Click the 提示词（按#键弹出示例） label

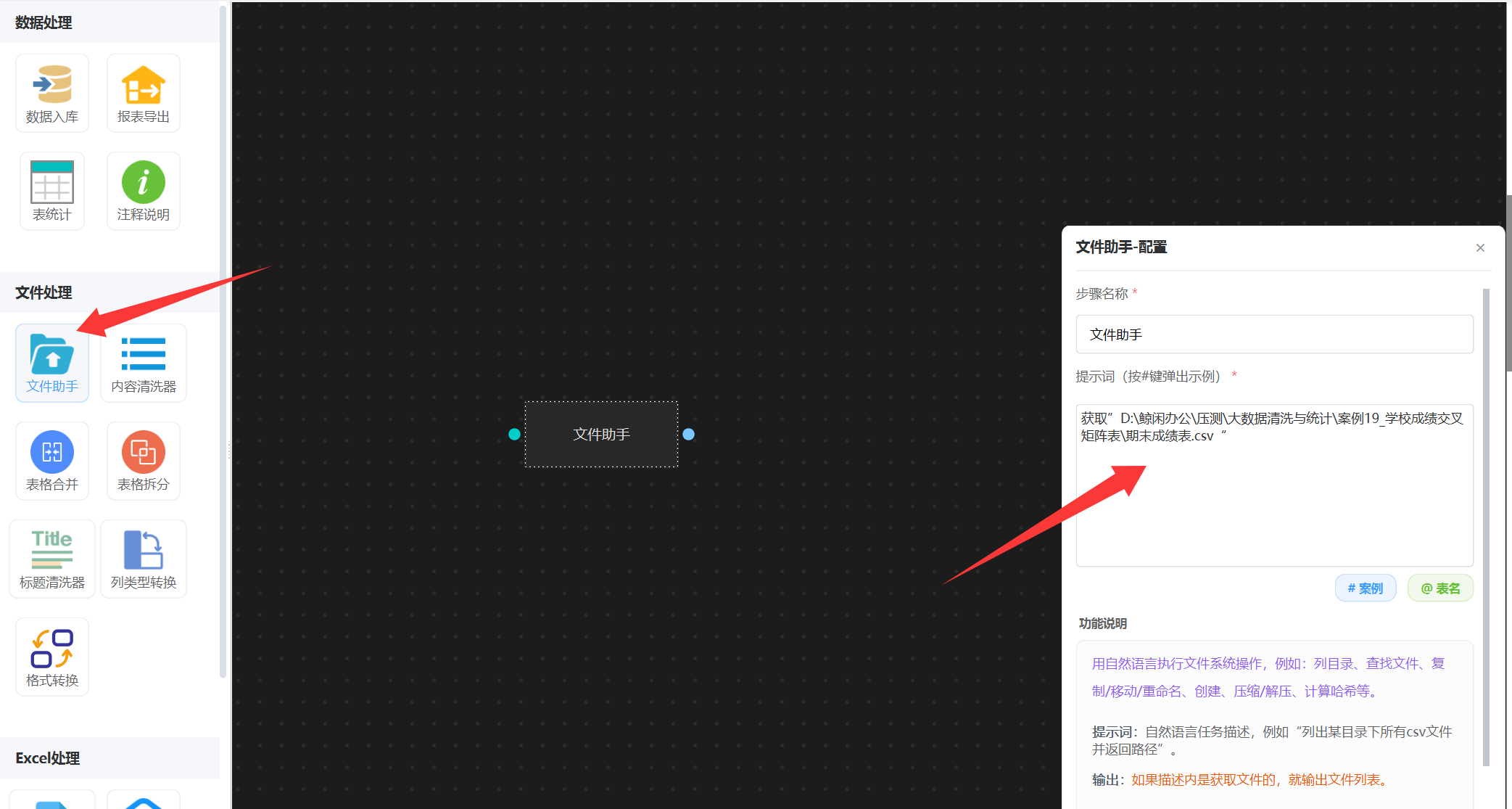[1150, 377]
